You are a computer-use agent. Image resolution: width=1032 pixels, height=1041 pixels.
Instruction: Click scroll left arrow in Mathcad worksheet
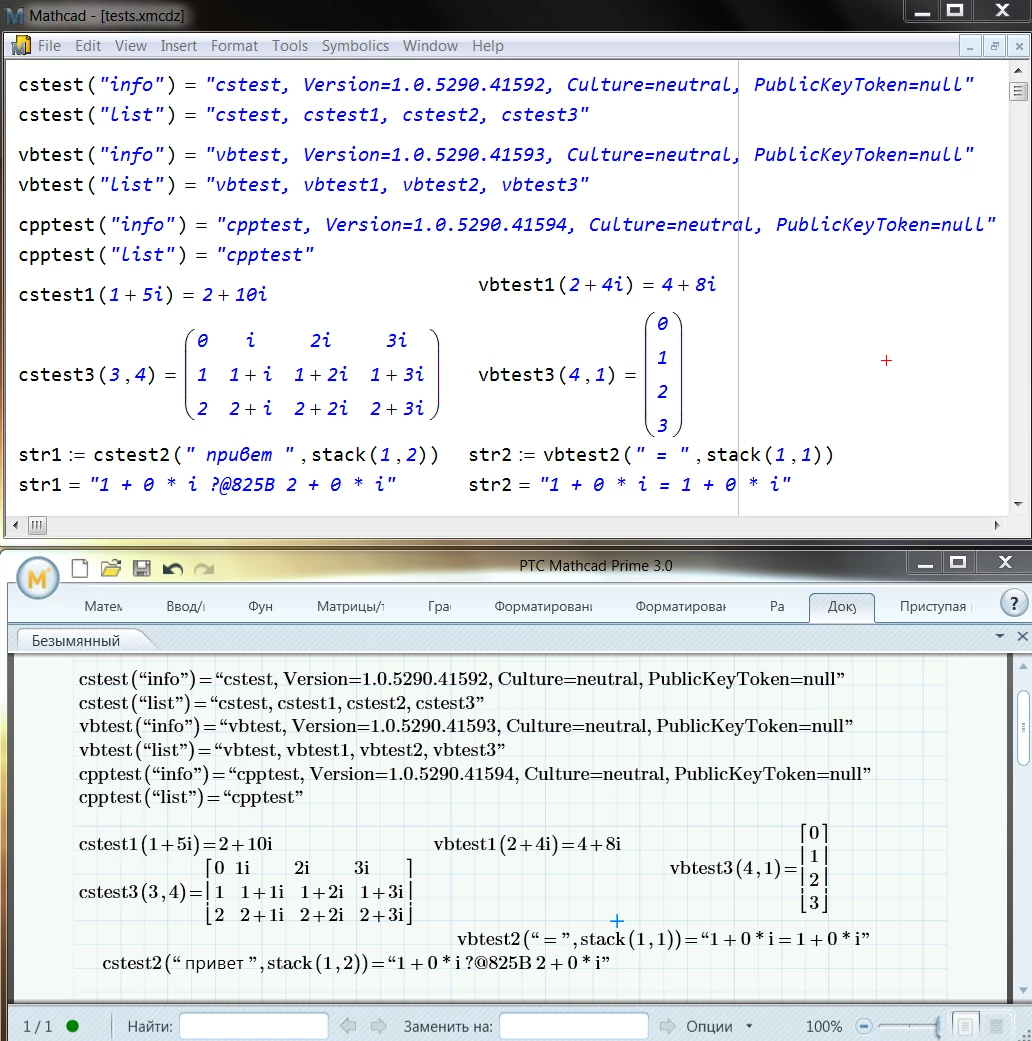tap(15, 525)
